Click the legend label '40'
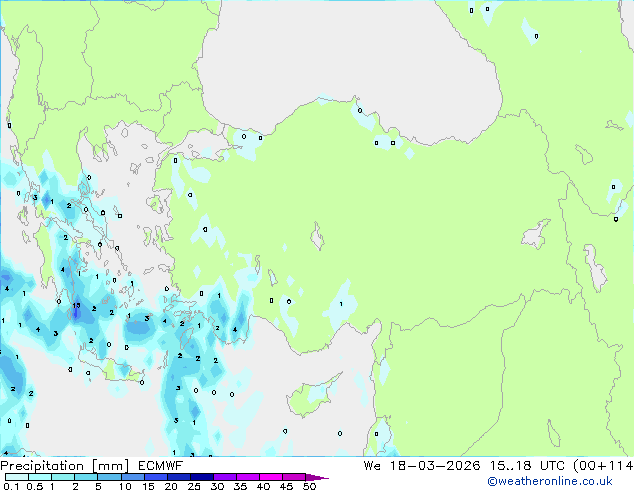 click(x=263, y=486)
